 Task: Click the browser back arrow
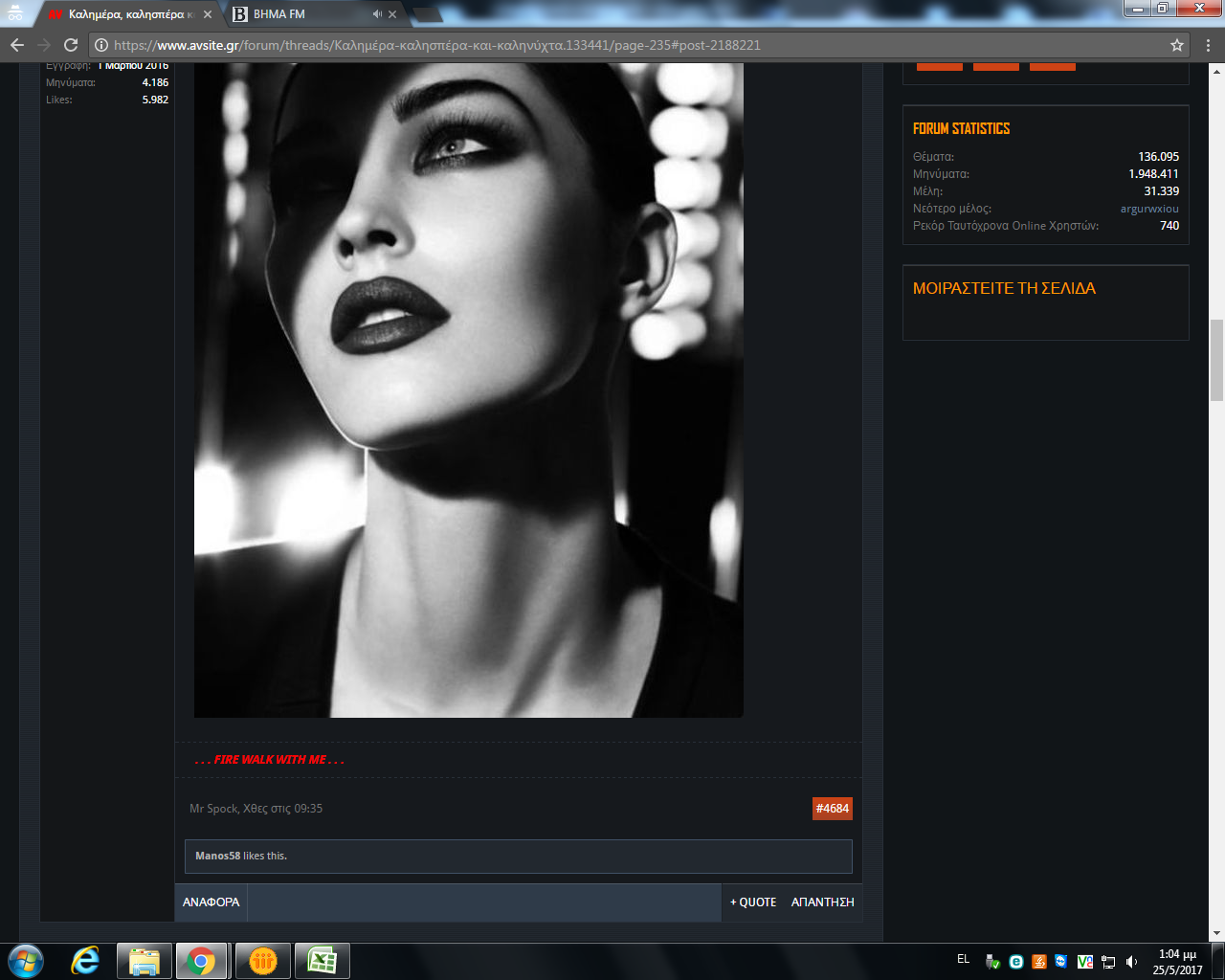coord(17,45)
